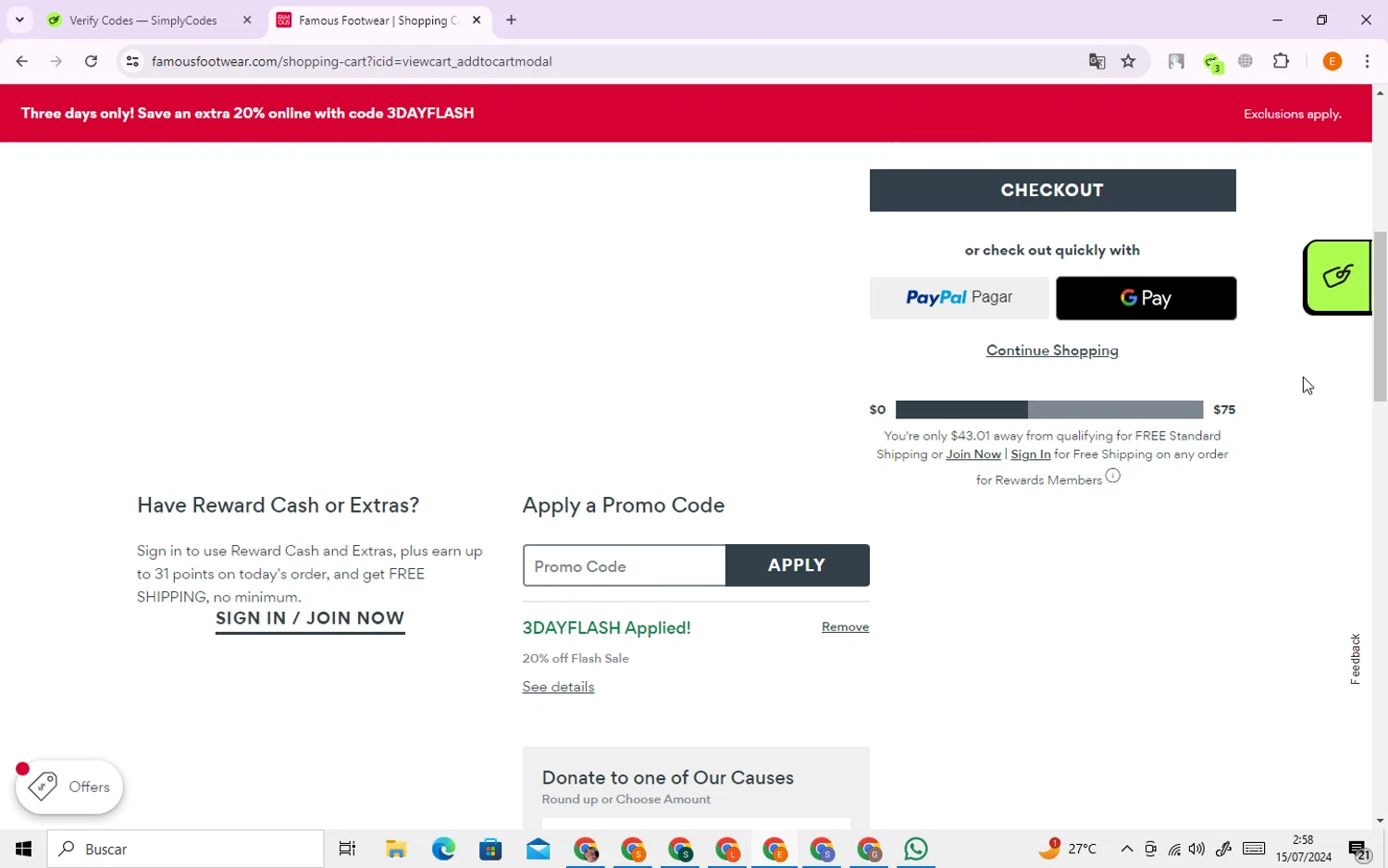The image size is (1388, 868).
Task: Open the Mail app on the taskbar
Action: coord(538,849)
